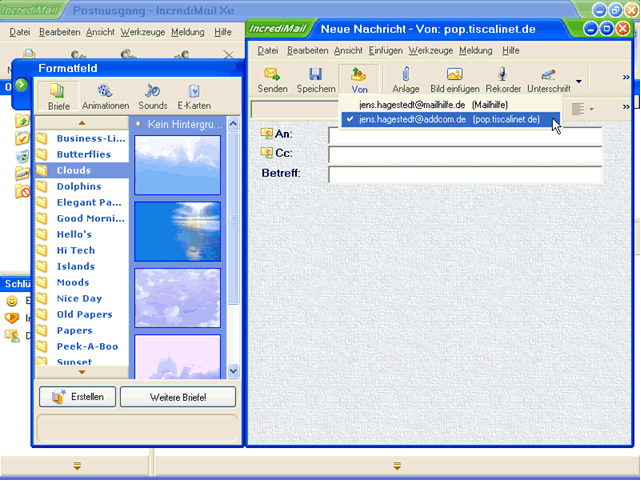Click the Cc: address book icon
The height and width of the screenshot is (481, 641).
click(x=267, y=152)
